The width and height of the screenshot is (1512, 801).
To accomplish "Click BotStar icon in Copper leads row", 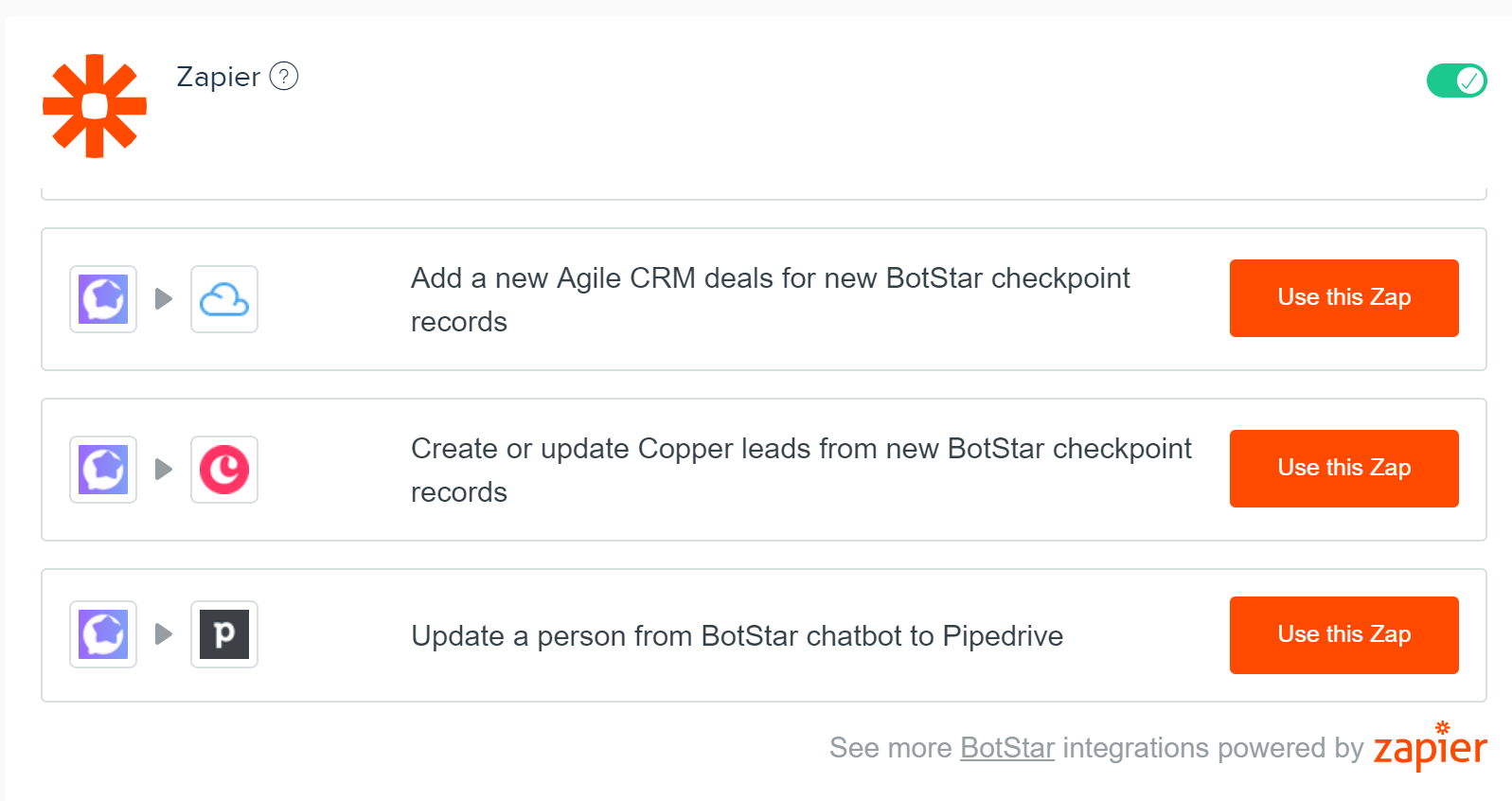I will point(103,470).
